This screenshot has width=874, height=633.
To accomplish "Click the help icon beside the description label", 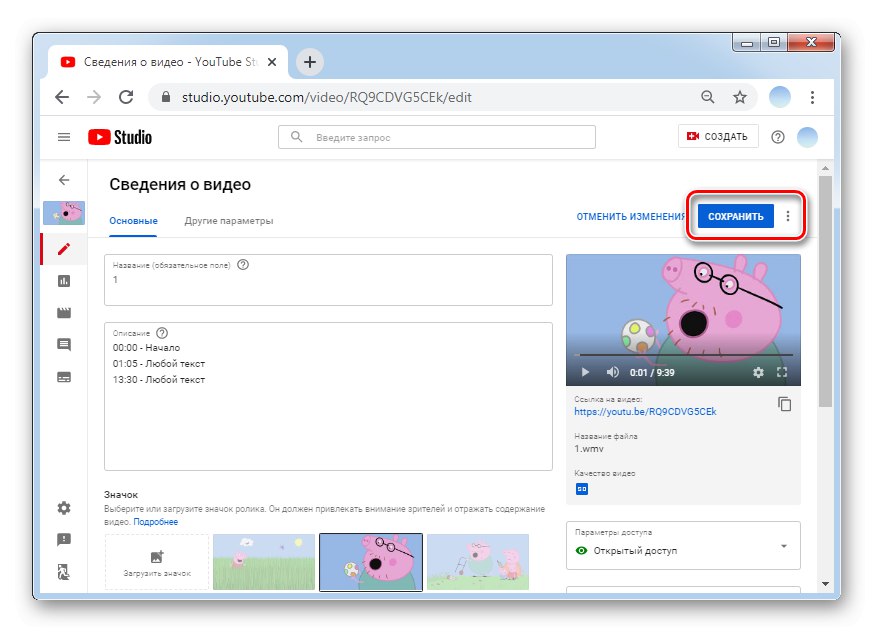I will 162,333.
